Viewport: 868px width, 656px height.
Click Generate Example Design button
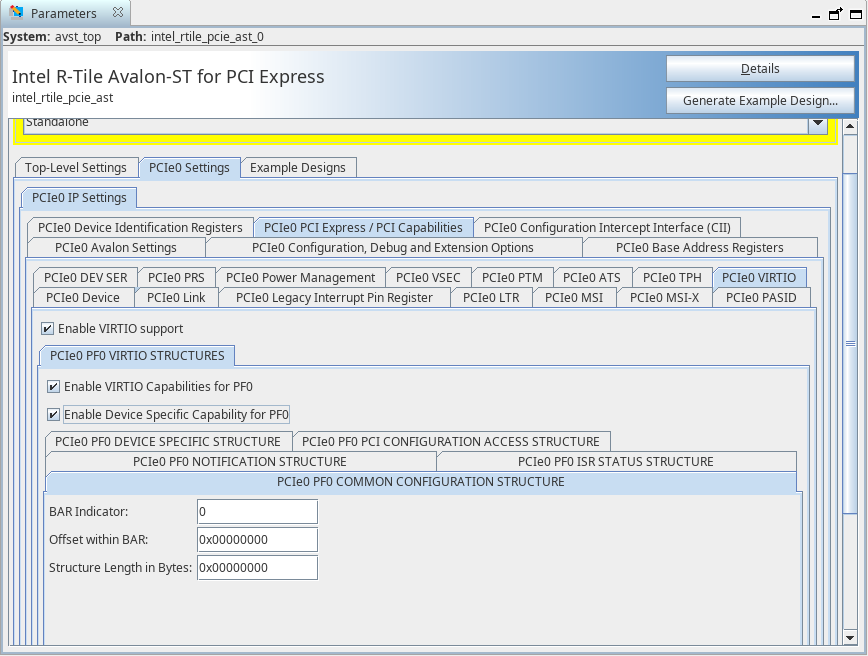[760, 100]
